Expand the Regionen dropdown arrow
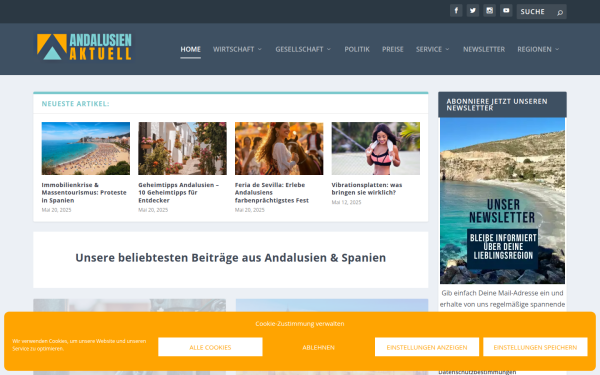600x375 pixels. click(557, 49)
